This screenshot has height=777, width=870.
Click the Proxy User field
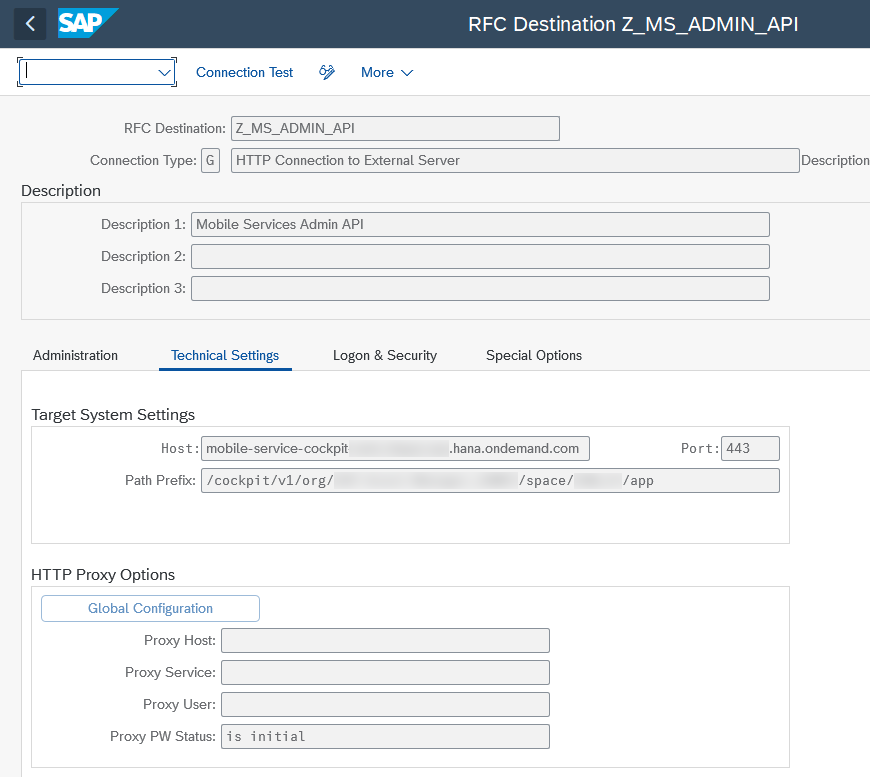click(x=385, y=705)
